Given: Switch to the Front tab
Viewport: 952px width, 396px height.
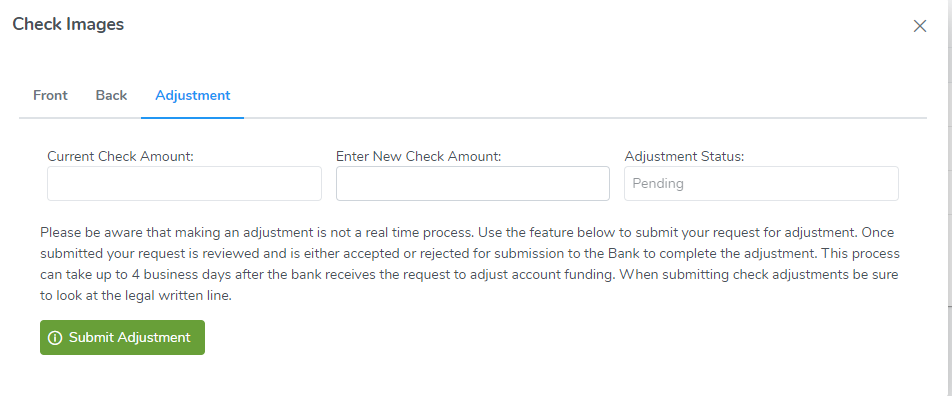Looking at the screenshot, I should coord(50,95).
